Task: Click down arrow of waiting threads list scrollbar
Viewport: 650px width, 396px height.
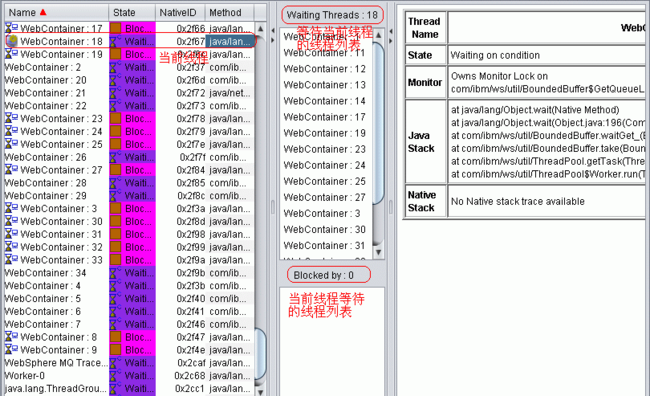Action: pyautogui.click(x=378, y=252)
